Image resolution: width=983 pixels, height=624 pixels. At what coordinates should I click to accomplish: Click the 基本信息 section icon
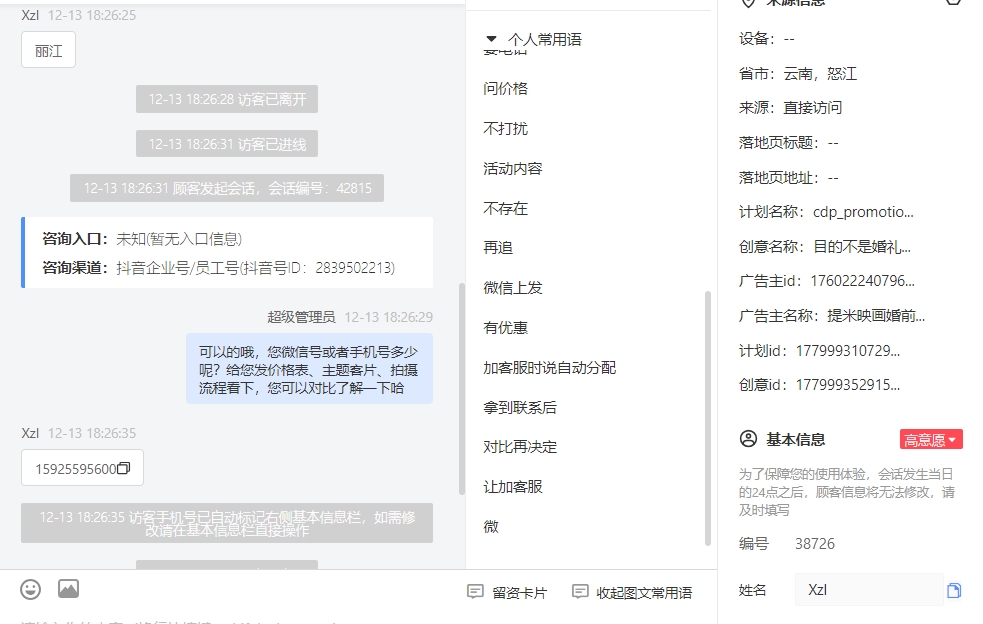click(x=748, y=439)
